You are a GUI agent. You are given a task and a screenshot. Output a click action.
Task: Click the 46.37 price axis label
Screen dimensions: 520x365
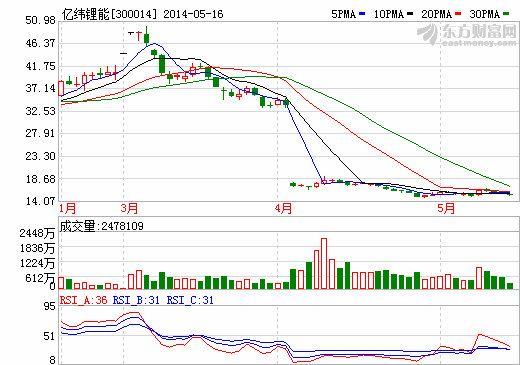(x=40, y=43)
